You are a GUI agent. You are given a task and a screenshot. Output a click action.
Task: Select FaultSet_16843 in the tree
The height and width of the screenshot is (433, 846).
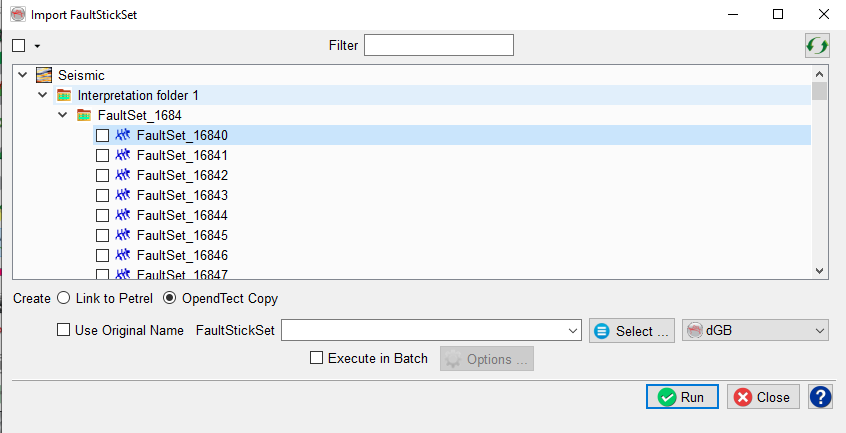pyautogui.click(x=175, y=195)
